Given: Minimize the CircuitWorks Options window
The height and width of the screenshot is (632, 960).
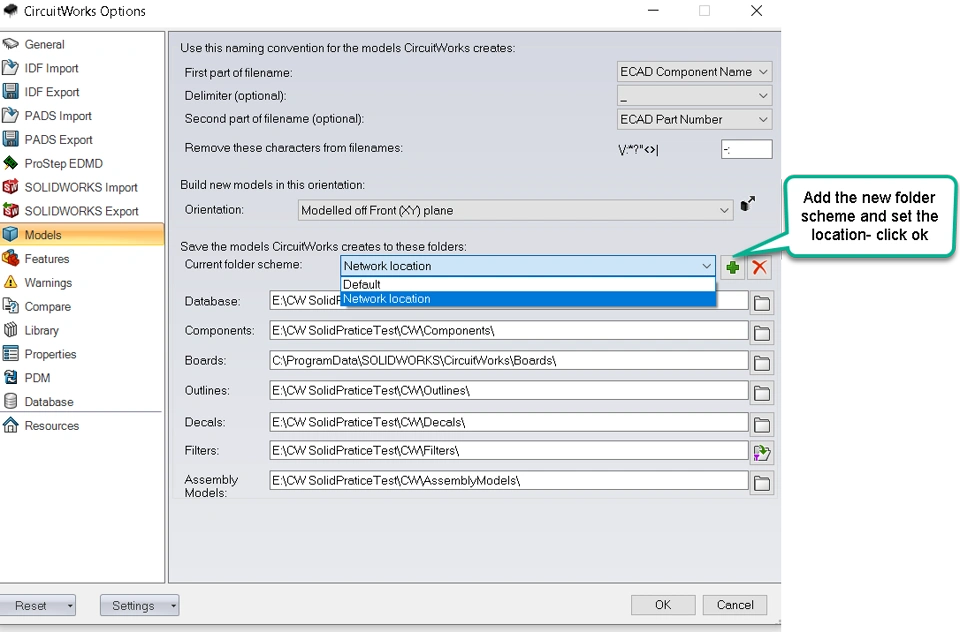Looking at the screenshot, I should click(653, 10).
